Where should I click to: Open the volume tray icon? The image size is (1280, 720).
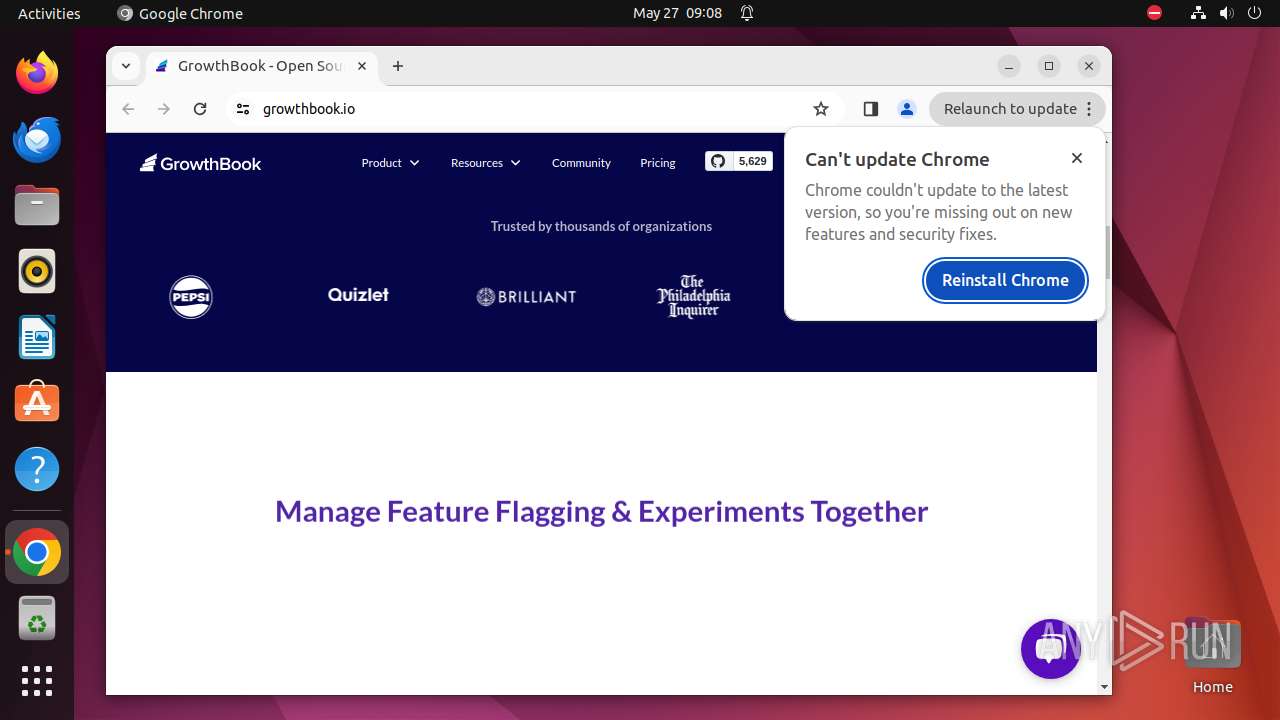1227,13
